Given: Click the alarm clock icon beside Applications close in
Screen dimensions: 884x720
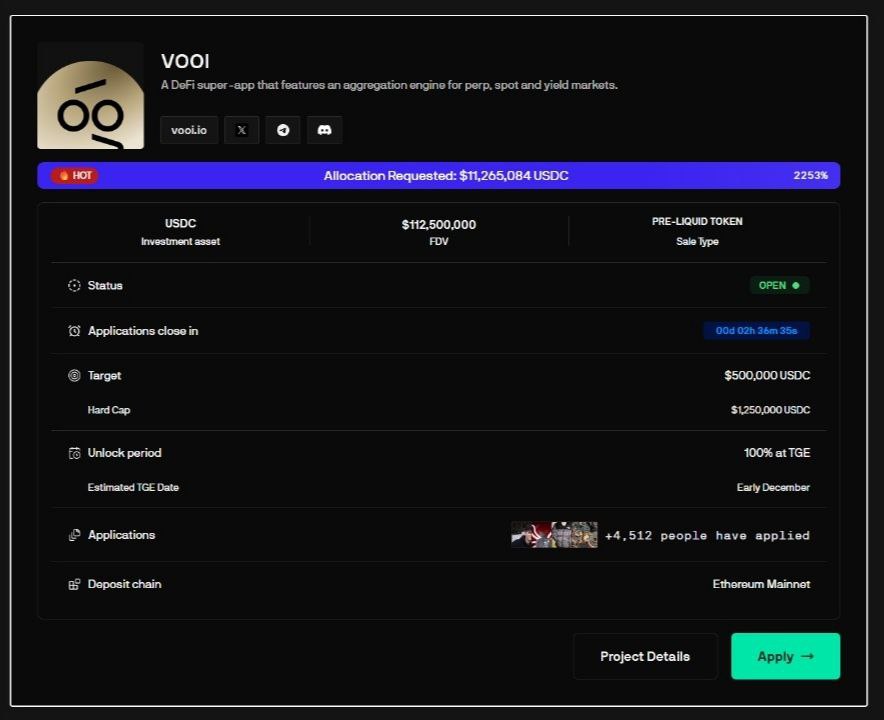Looking at the screenshot, I should pos(74,331).
